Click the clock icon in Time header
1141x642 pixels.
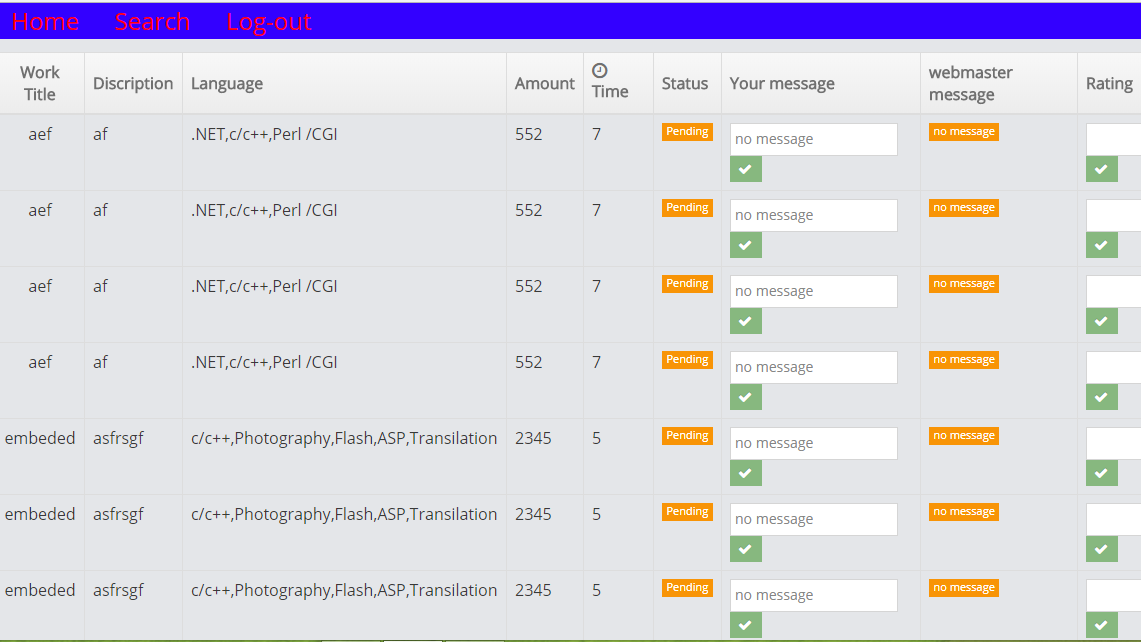point(600,70)
